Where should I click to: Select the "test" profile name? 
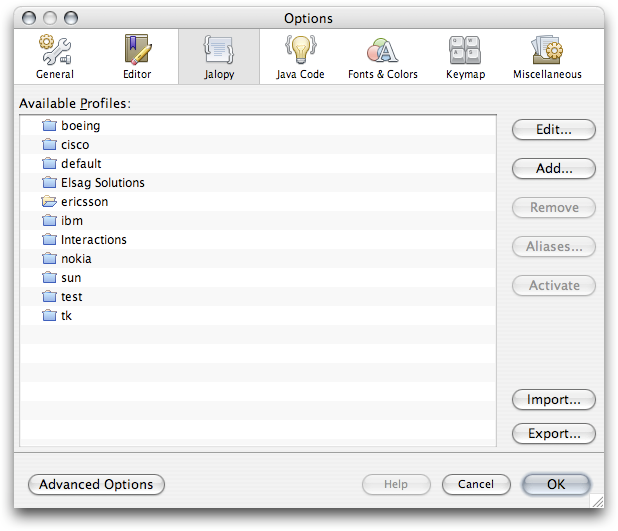pos(72,297)
